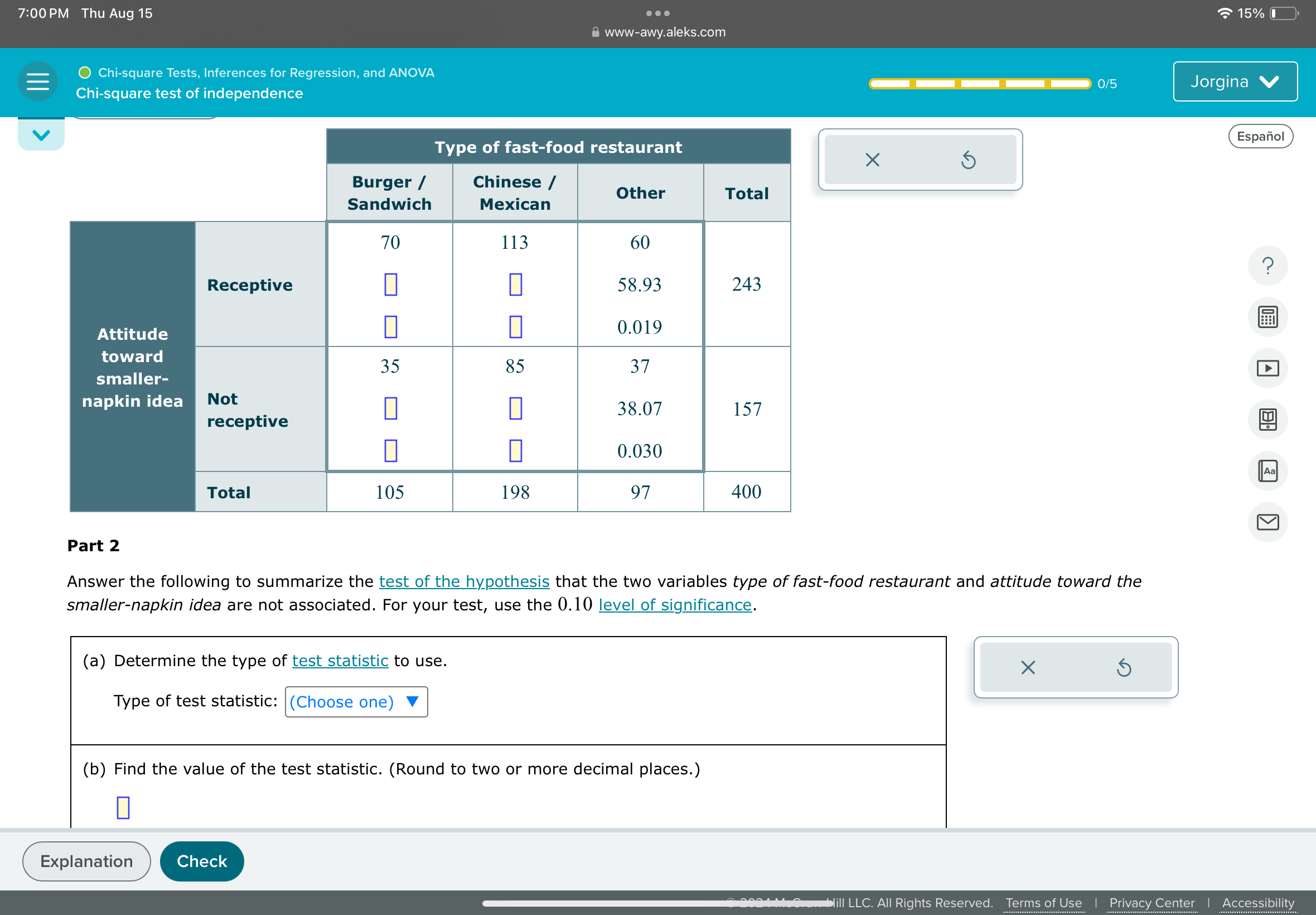
Task: Open the calculator tool
Action: (1267, 317)
